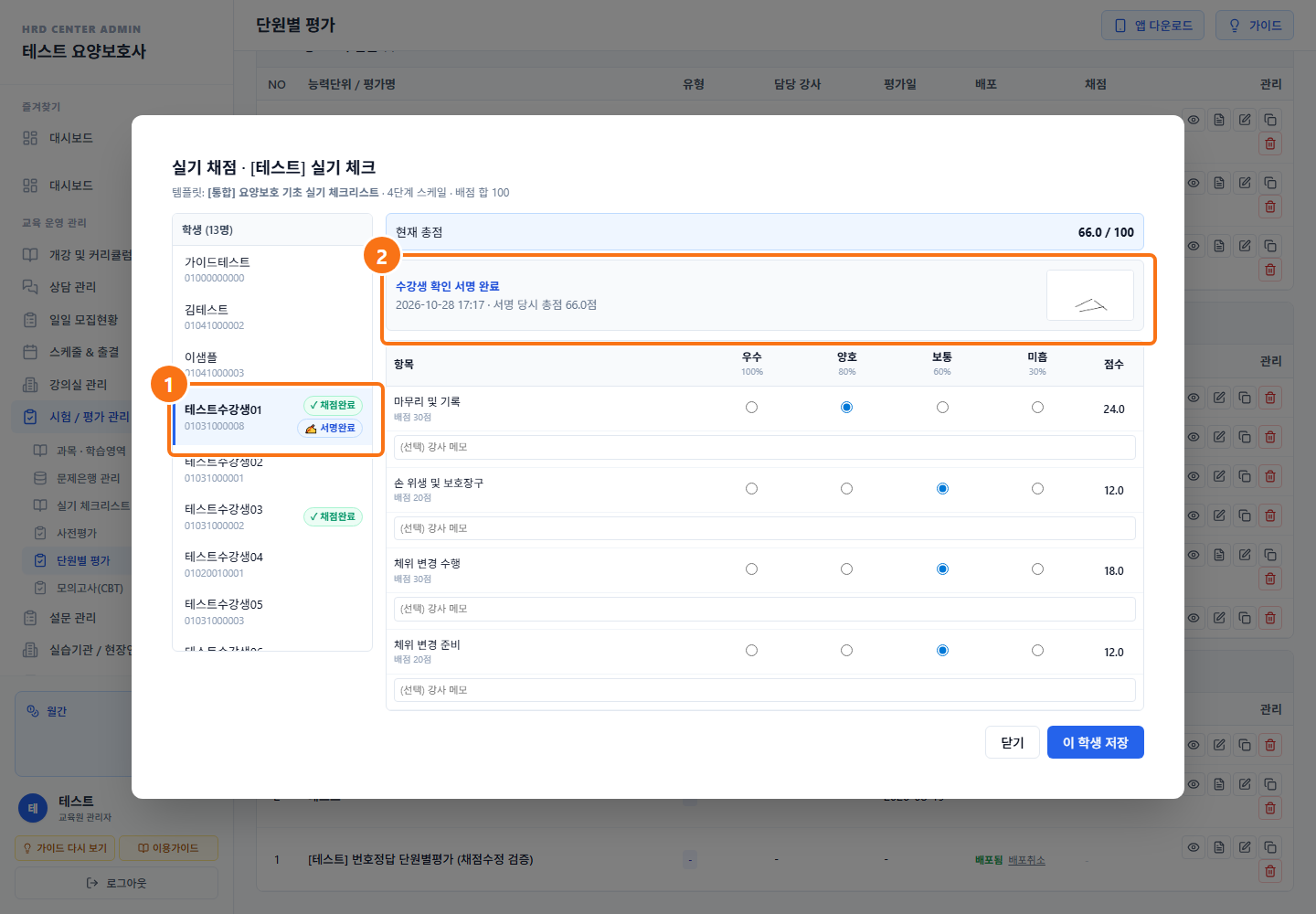Viewport: 1316px width, 914px height.
Task: Open 실기 체크리스트 in the sidebar
Action: click(x=93, y=505)
